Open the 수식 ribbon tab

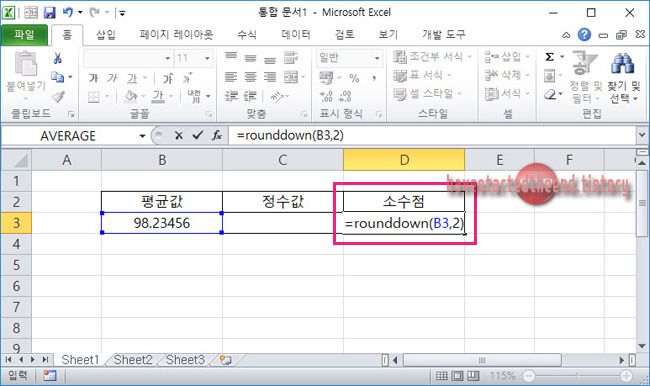pyautogui.click(x=247, y=34)
